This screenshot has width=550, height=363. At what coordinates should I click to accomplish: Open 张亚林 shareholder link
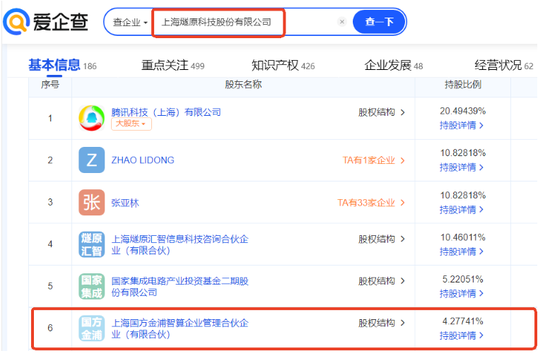tap(125, 203)
